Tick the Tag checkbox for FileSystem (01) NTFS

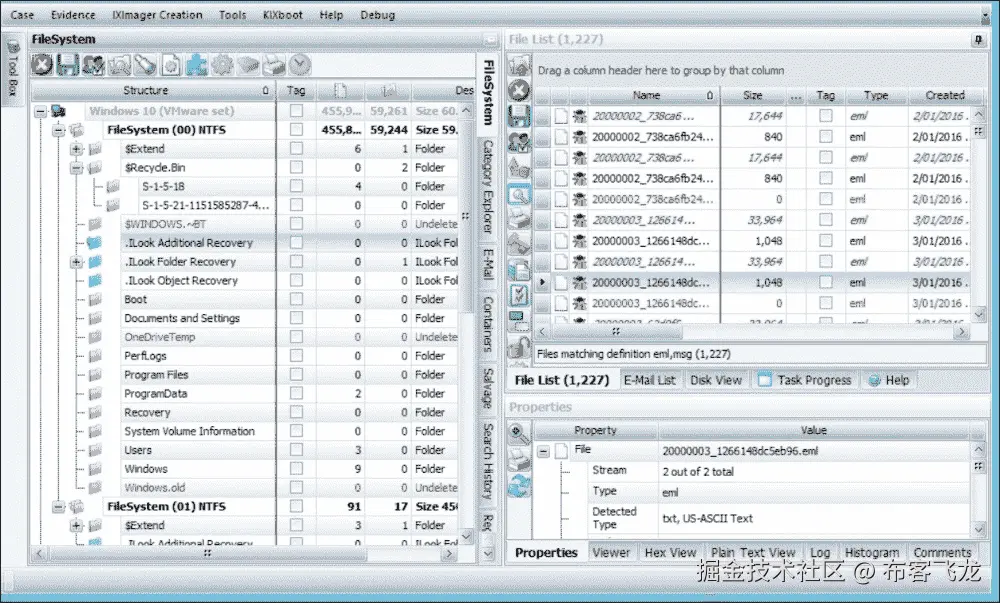coord(296,506)
